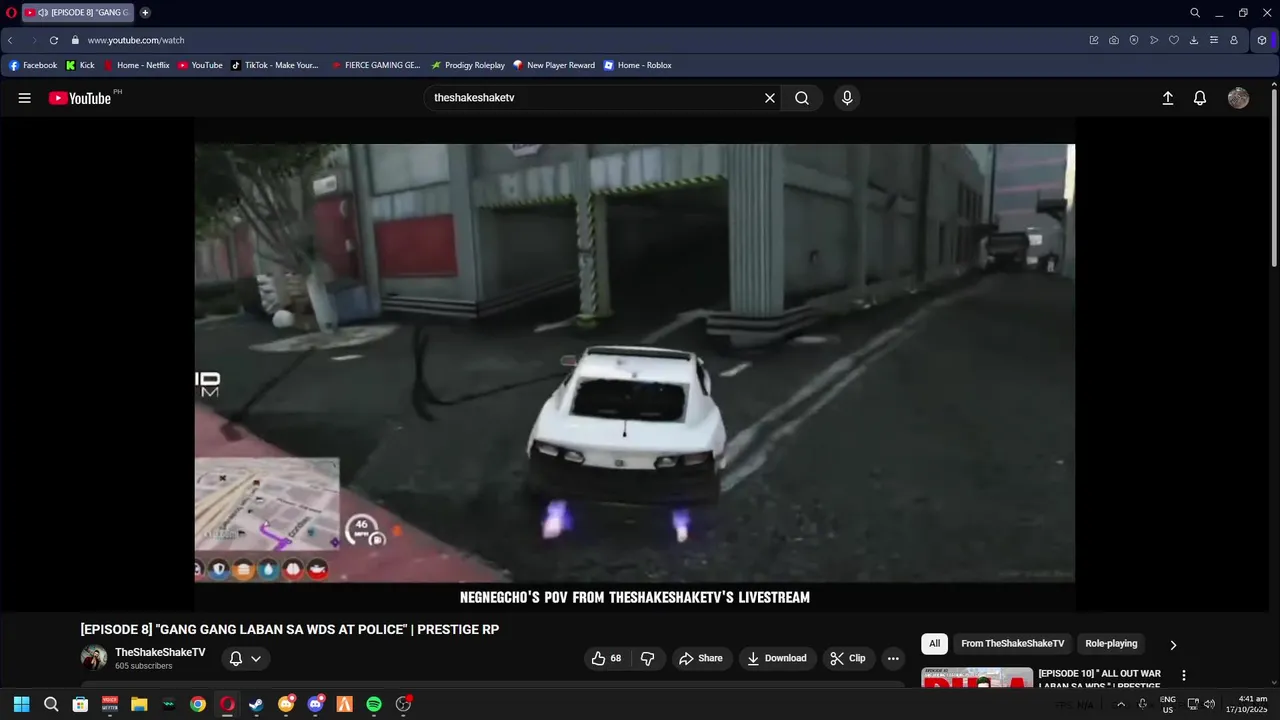Open Prodigy Roleplay bookmark
This screenshot has width=1280, height=720.
[x=468, y=65]
